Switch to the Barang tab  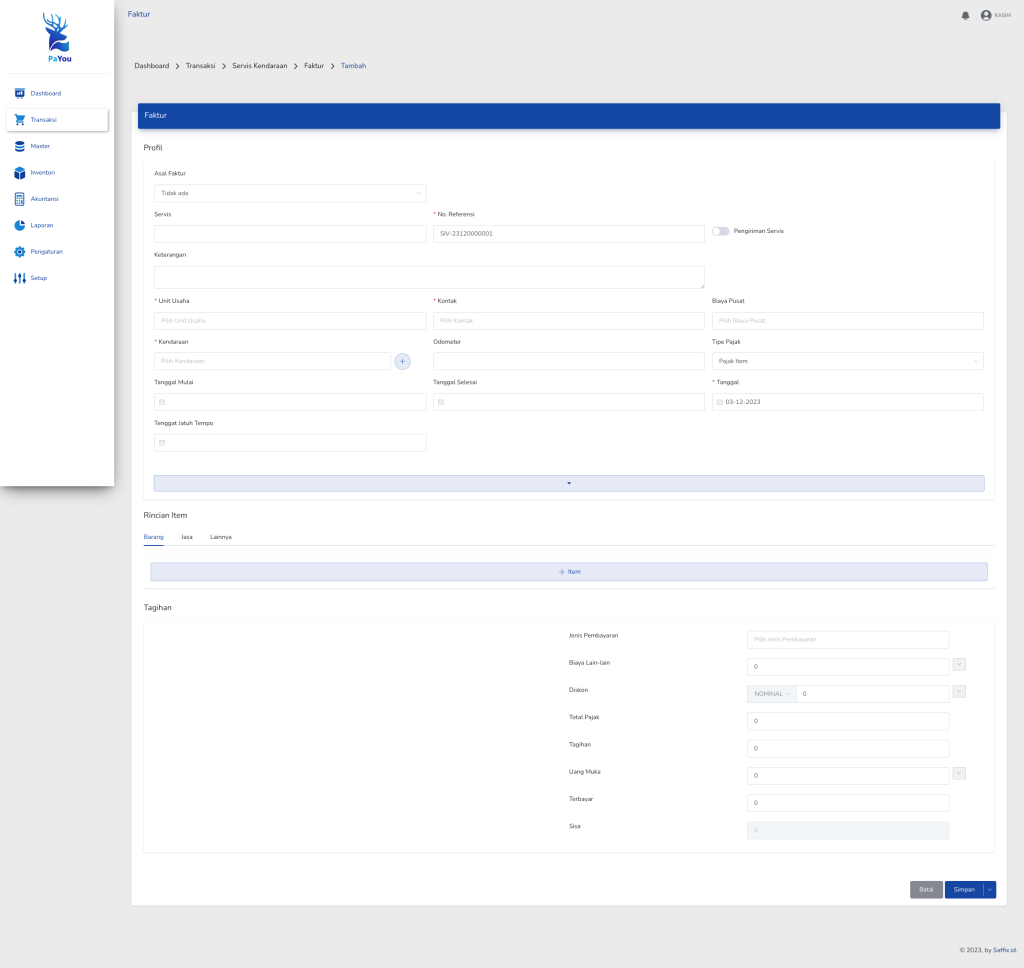(153, 537)
